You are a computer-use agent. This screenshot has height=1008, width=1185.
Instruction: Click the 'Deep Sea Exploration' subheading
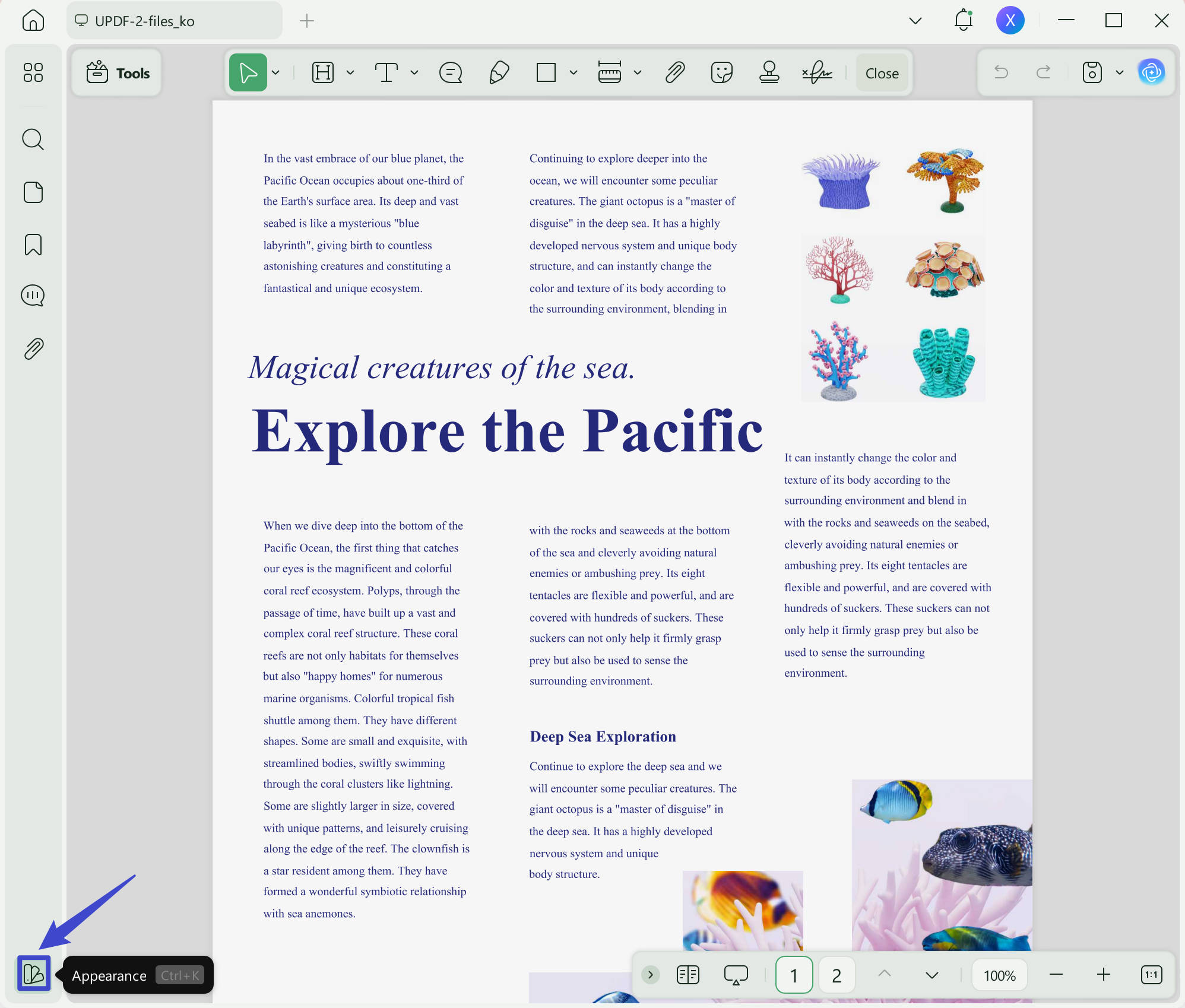603,737
